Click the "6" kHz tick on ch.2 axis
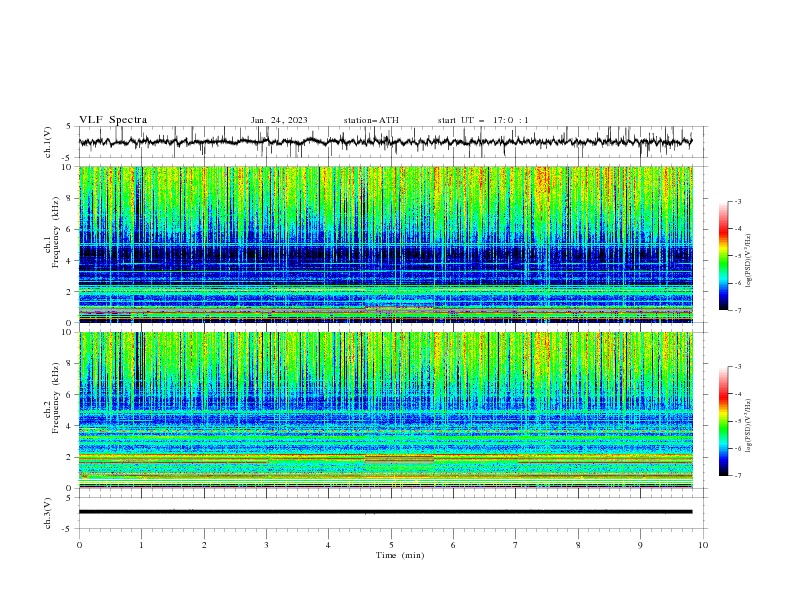 [71, 395]
